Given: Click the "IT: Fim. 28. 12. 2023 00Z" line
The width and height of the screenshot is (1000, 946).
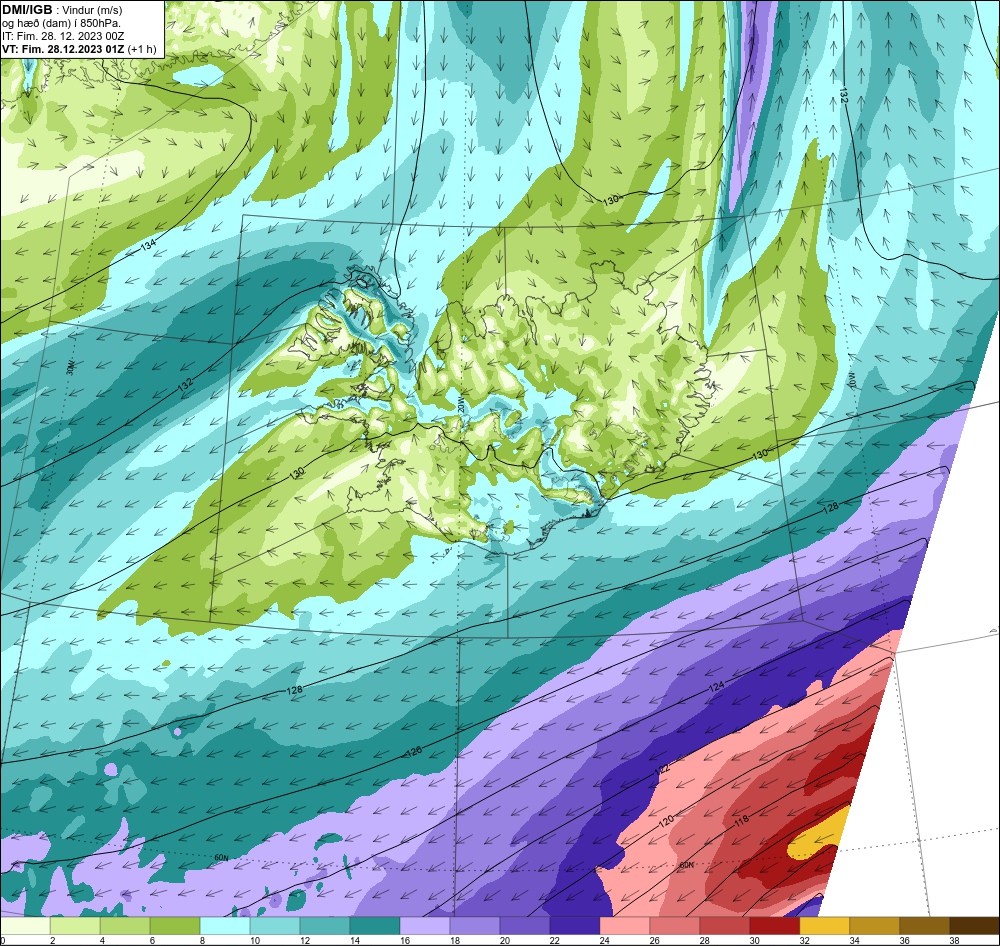Looking at the screenshot, I should pos(63,36).
